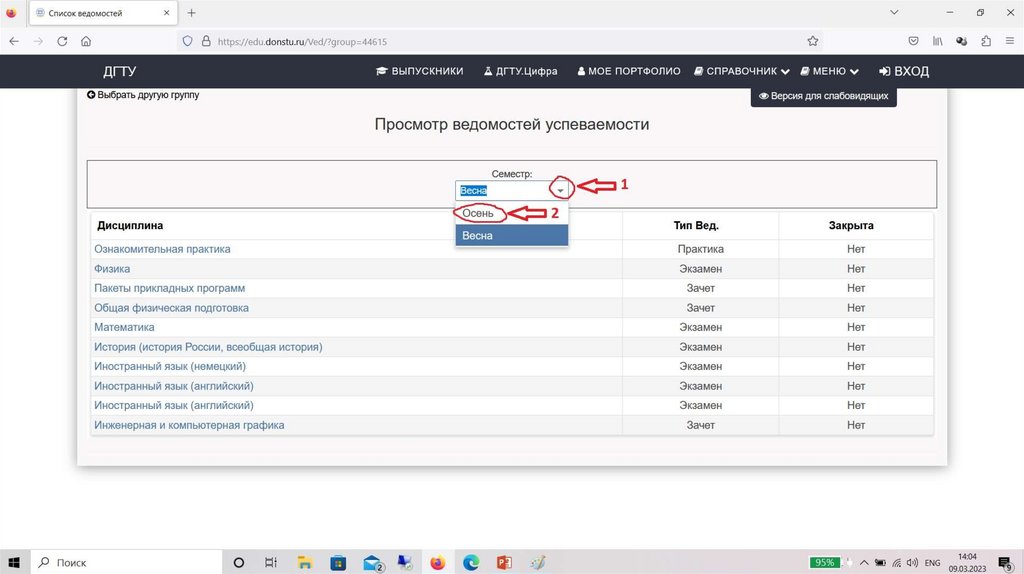Launch Microsoft Edge from the taskbar
The image size is (1024, 574).
click(471, 563)
